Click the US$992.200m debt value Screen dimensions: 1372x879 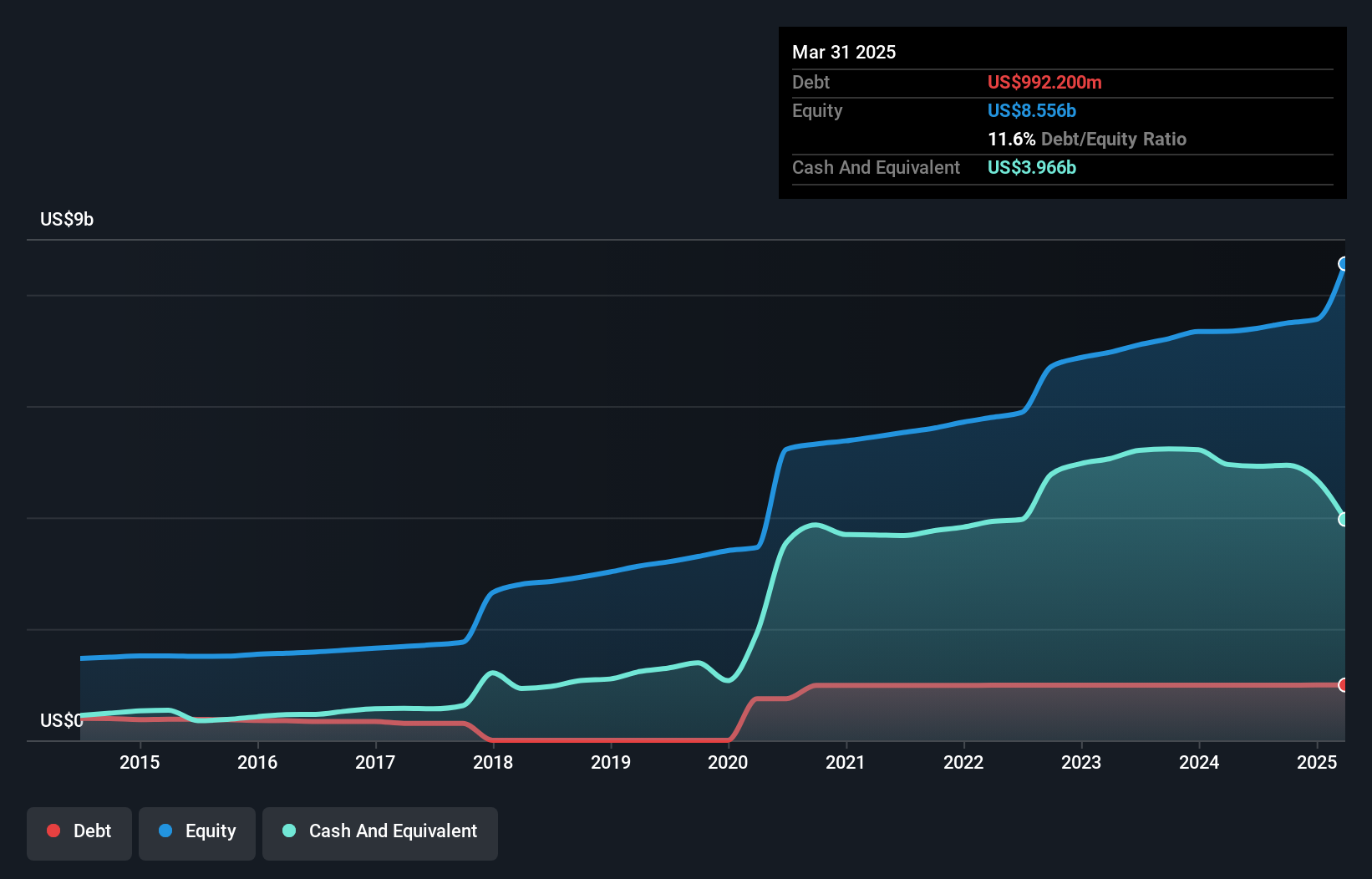[x=1044, y=82]
